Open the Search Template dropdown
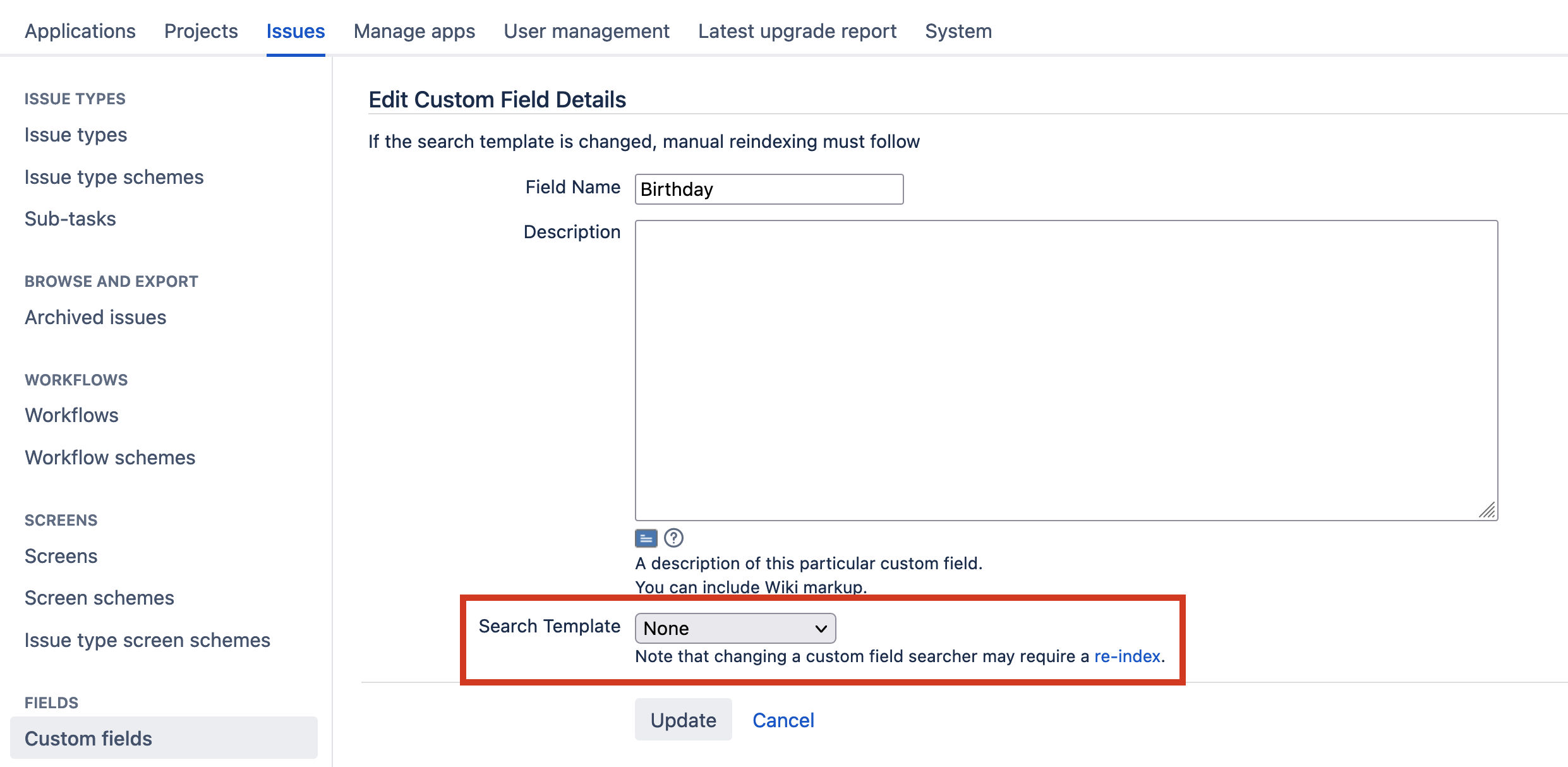 (x=735, y=629)
